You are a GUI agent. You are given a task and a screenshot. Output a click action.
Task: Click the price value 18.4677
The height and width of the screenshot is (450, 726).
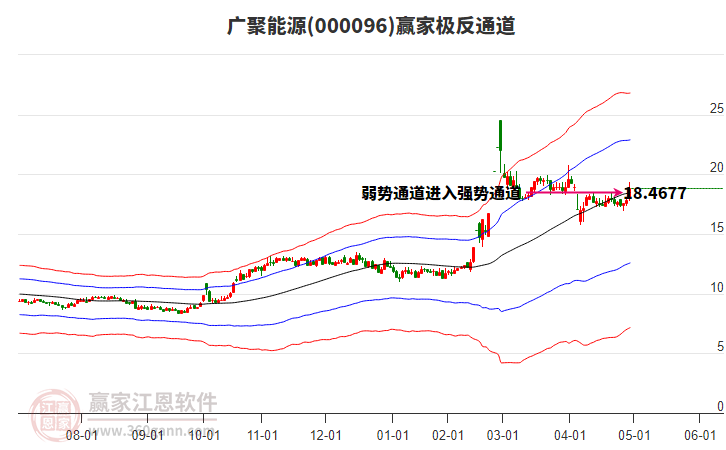coord(655,193)
